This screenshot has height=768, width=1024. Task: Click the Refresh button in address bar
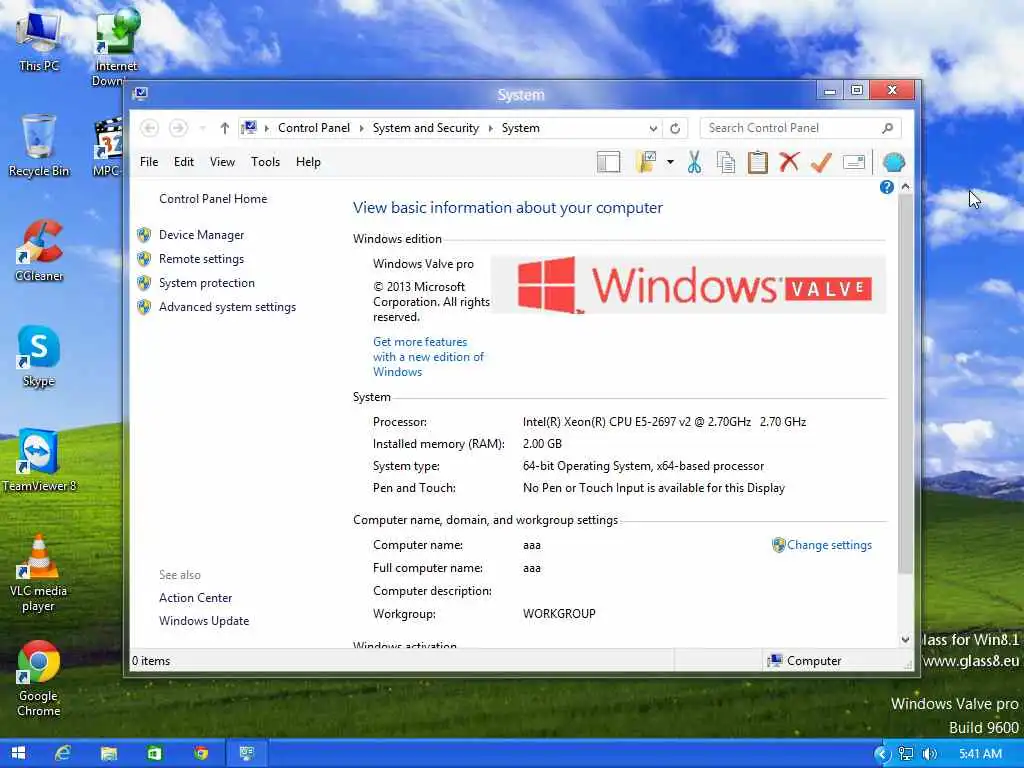coord(675,129)
